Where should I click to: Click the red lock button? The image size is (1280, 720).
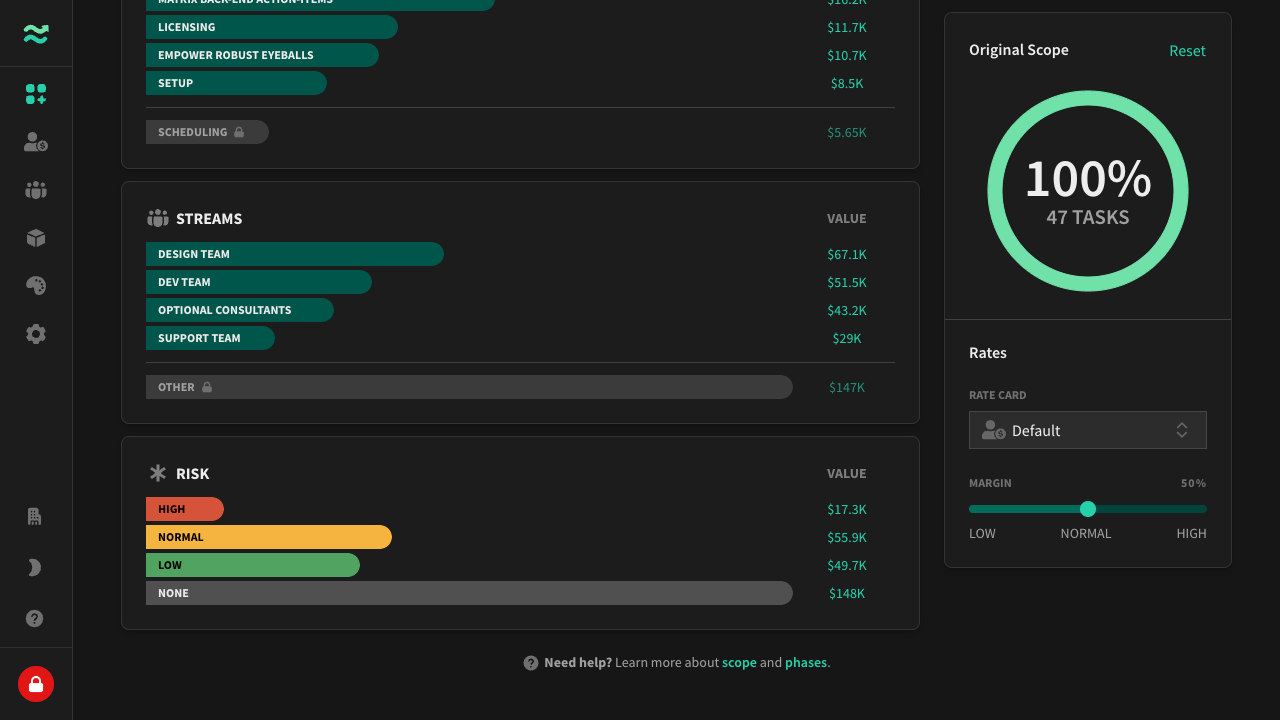(x=36, y=684)
